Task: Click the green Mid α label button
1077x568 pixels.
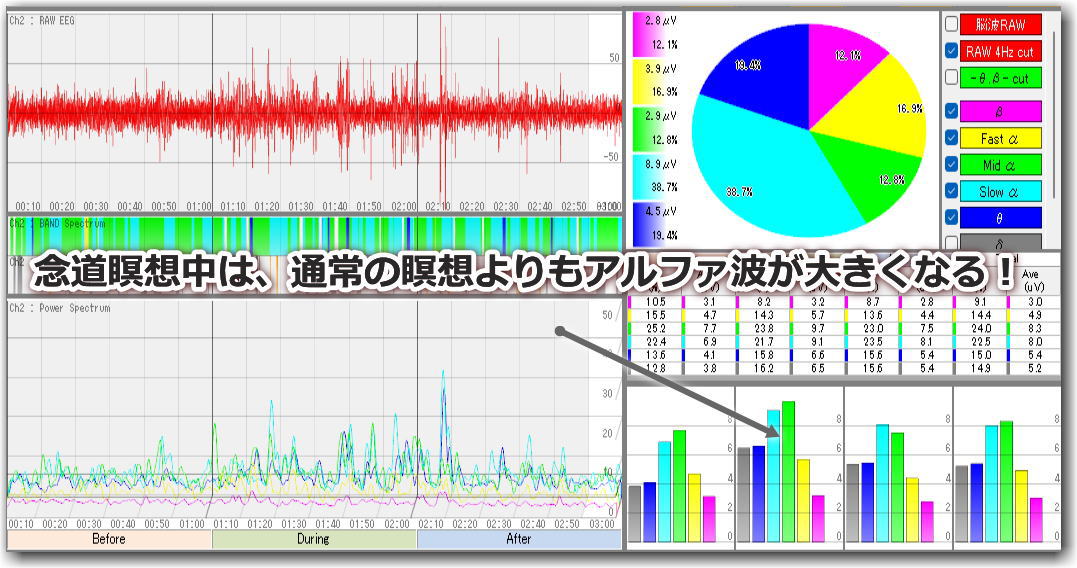Action: click(x=1000, y=164)
